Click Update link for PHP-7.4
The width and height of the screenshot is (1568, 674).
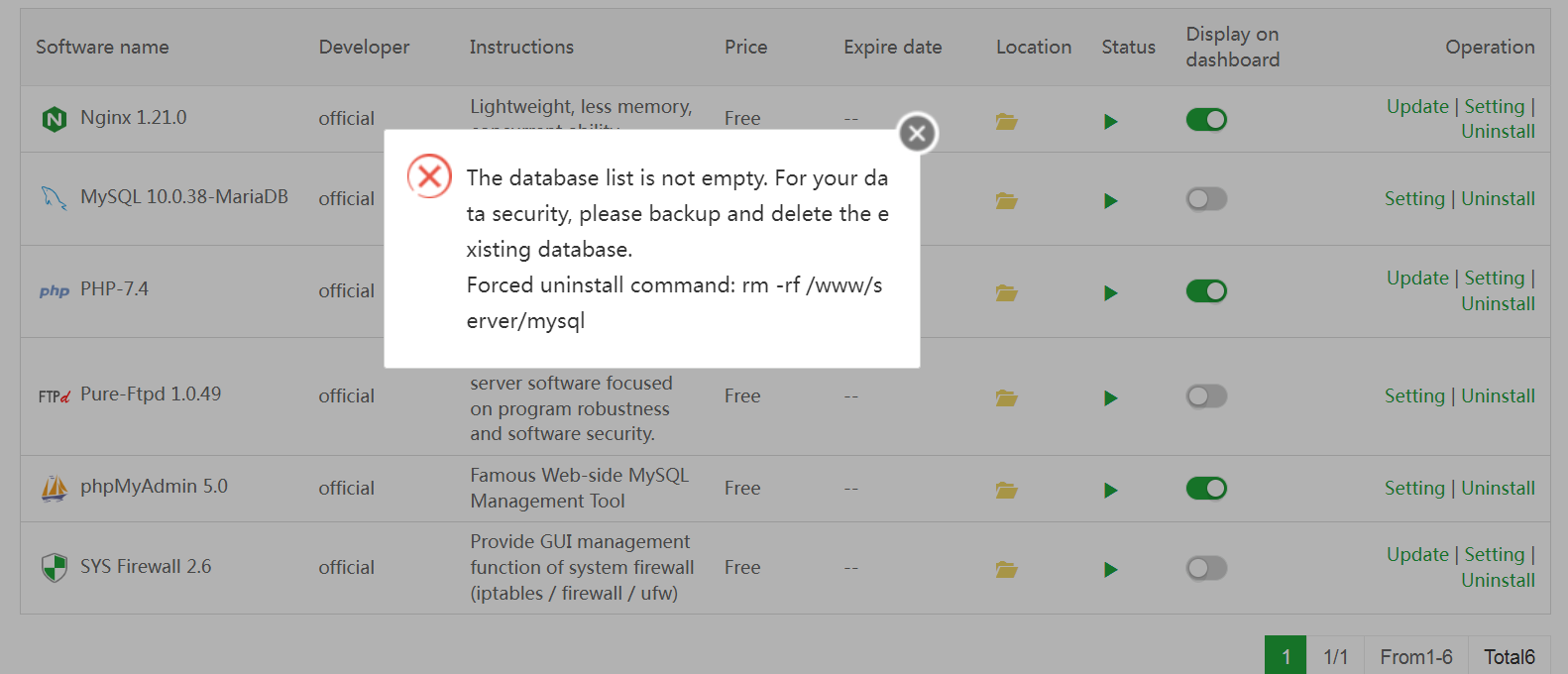(x=1416, y=278)
